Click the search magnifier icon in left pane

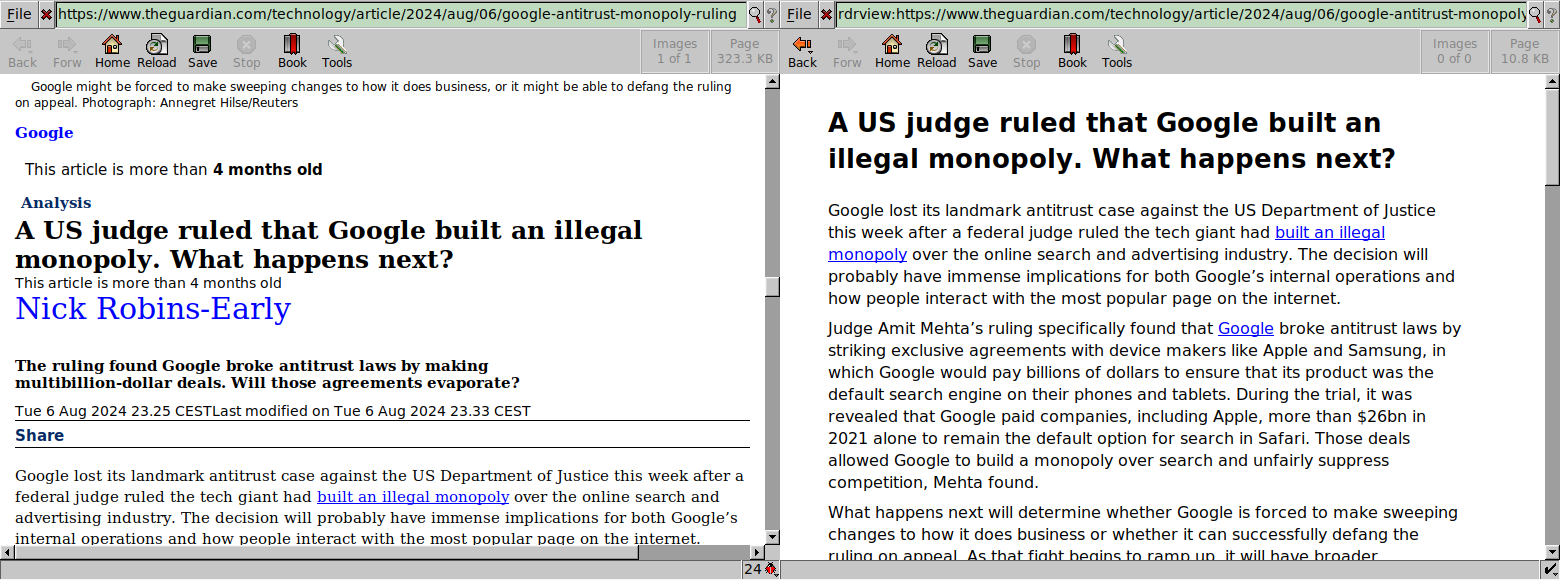coord(755,14)
